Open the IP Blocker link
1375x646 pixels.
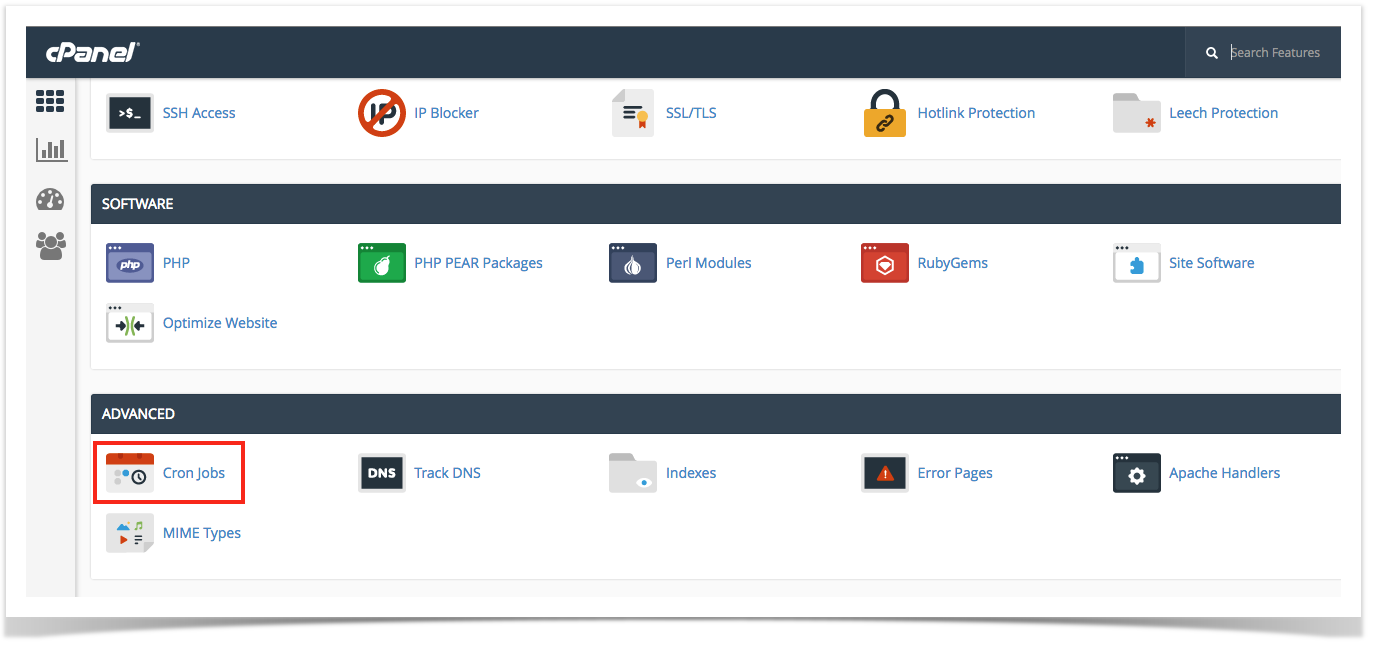pyautogui.click(x=447, y=113)
